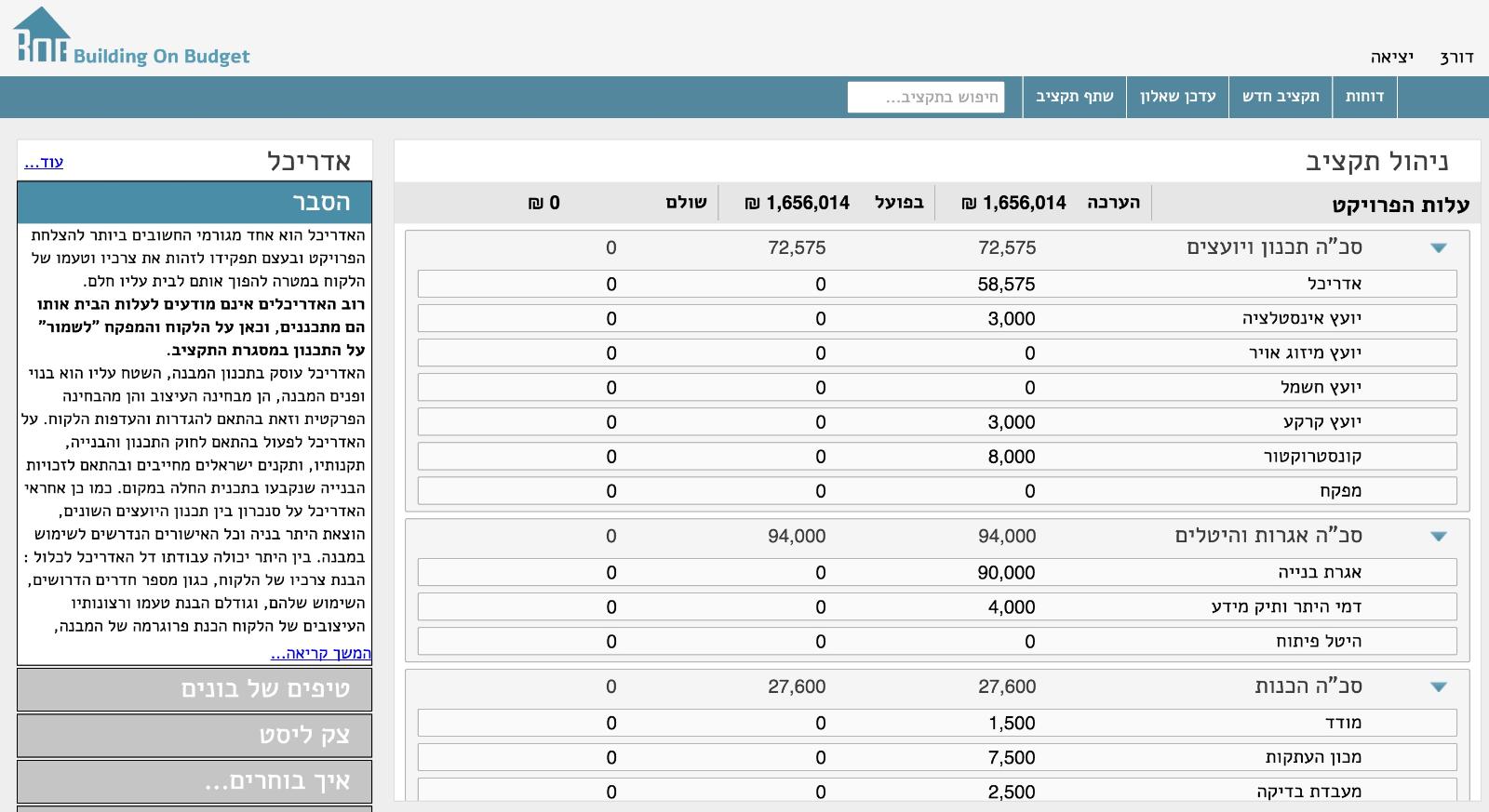Select the הסבר panel header
This screenshot has width=1489, height=812.
[x=195, y=202]
